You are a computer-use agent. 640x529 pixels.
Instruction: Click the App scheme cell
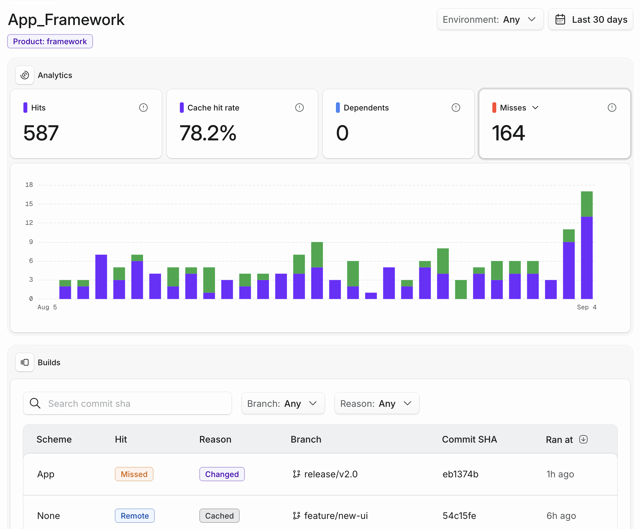pos(46,474)
